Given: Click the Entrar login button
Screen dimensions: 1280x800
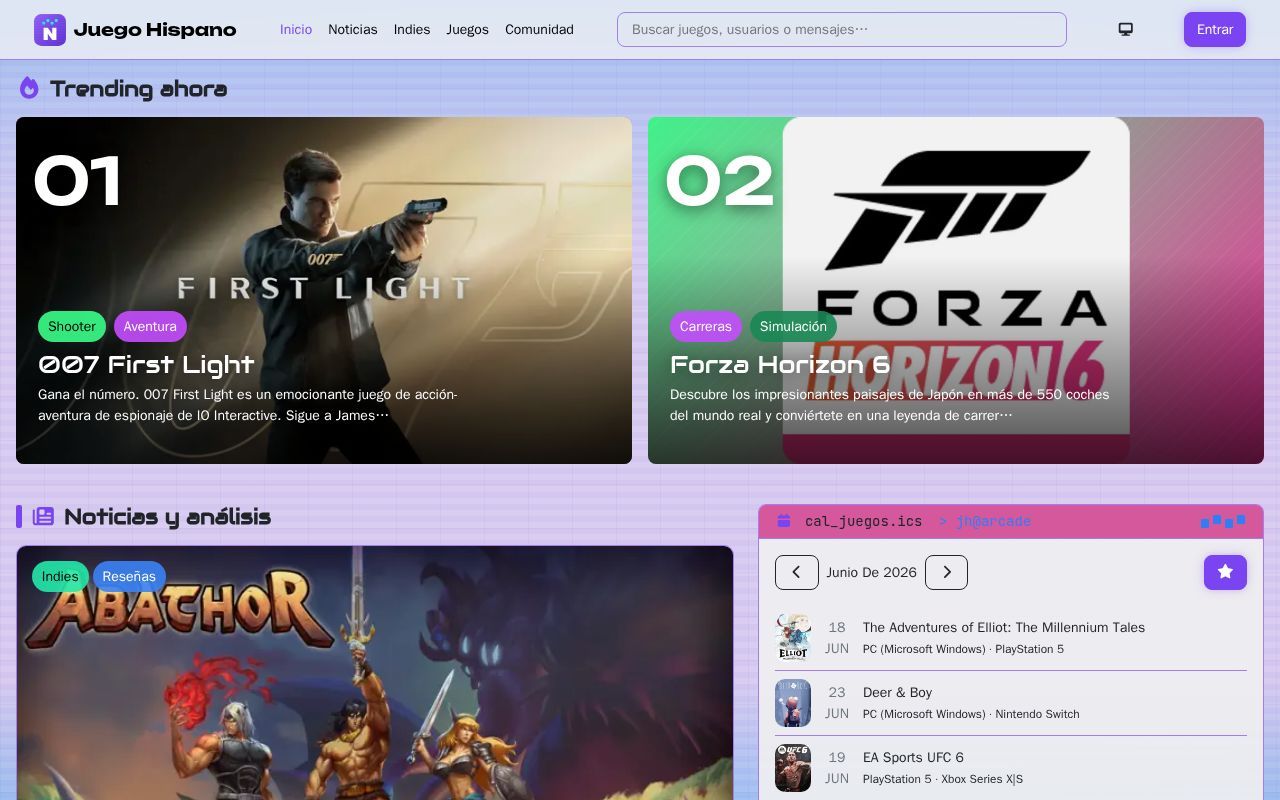Looking at the screenshot, I should (x=1215, y=29).
